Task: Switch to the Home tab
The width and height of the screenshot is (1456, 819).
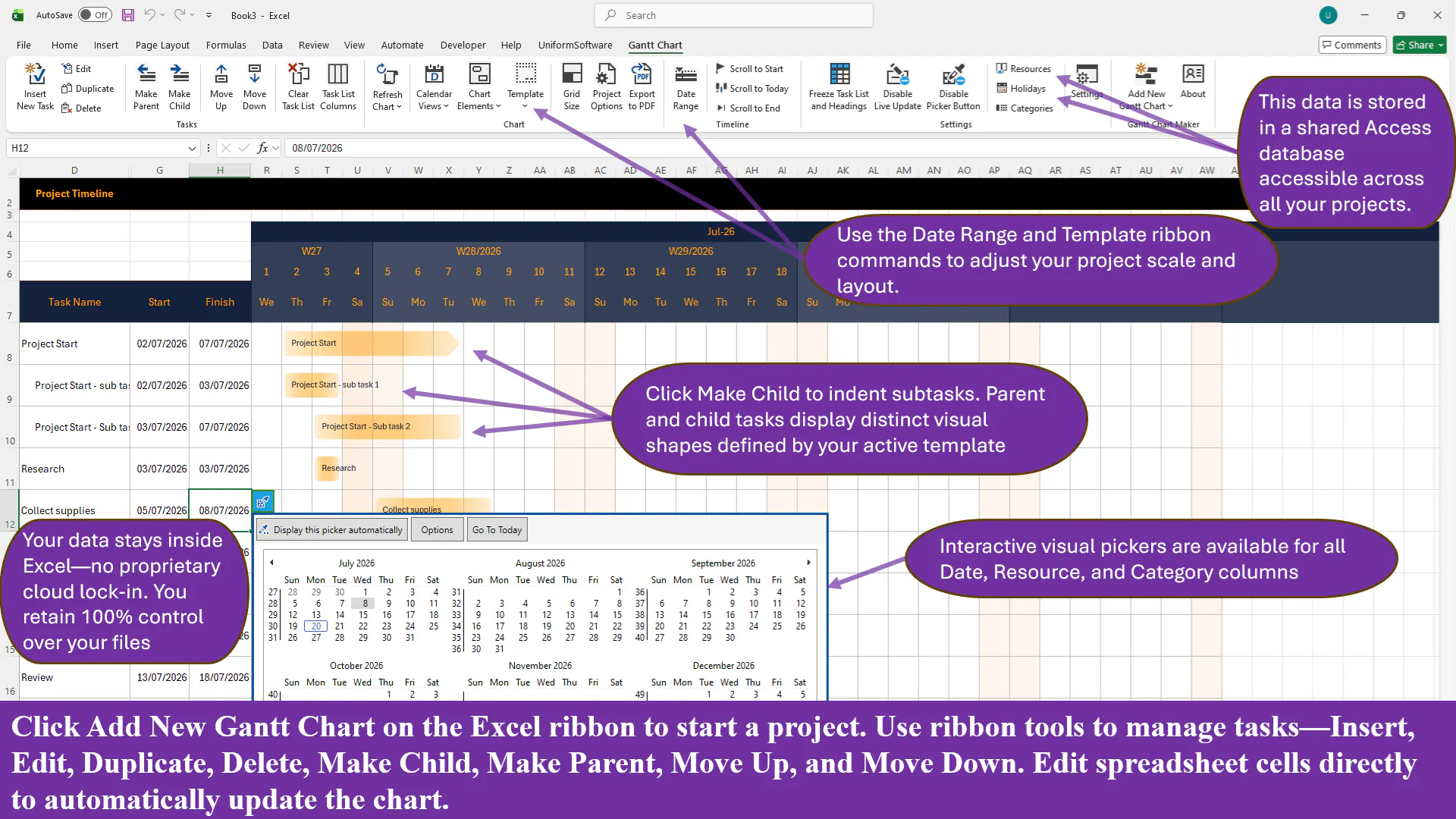Action: pyautogui.click(x=64, y=45)
